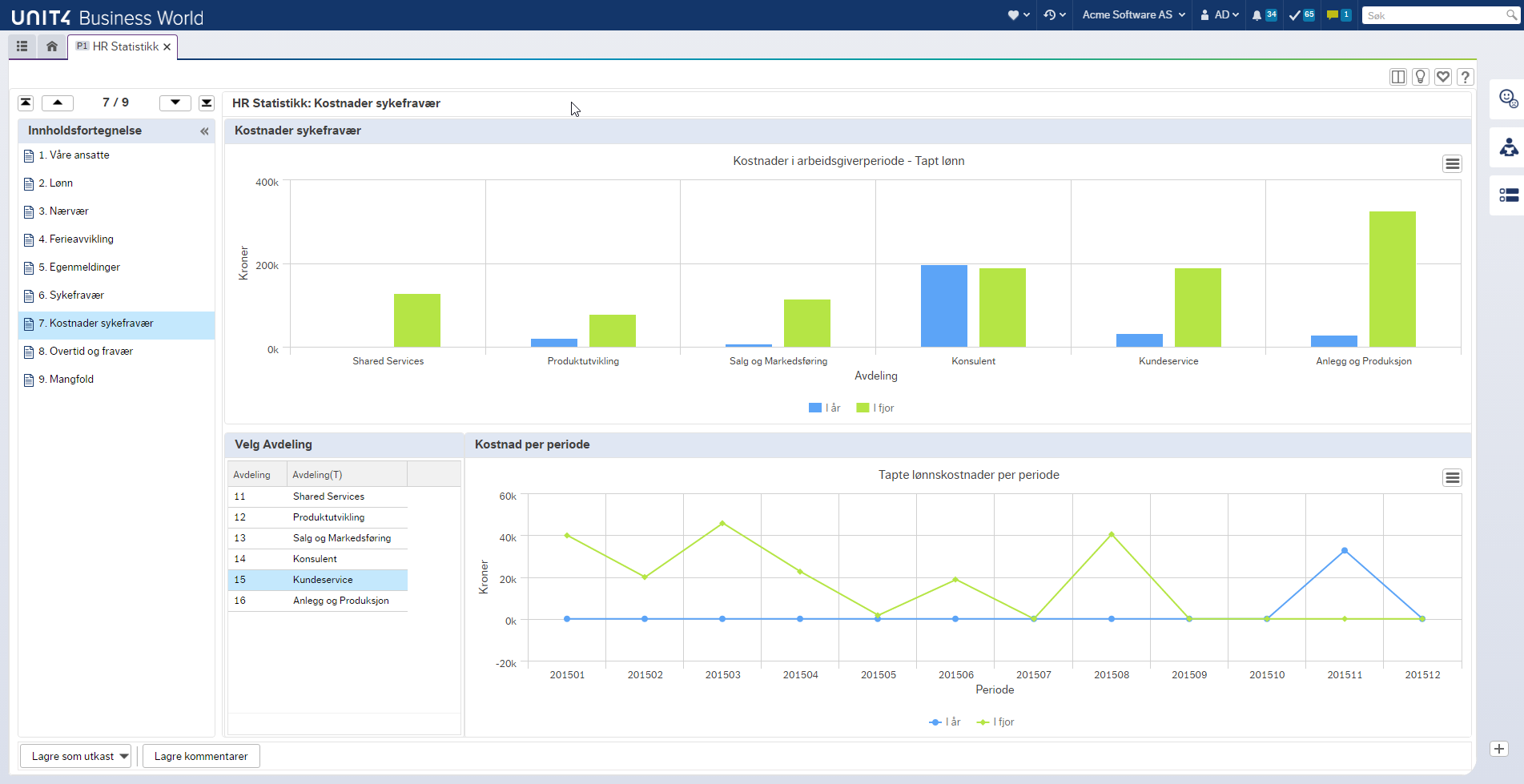
Task: Click the Søk search field
Action: 1434,15
